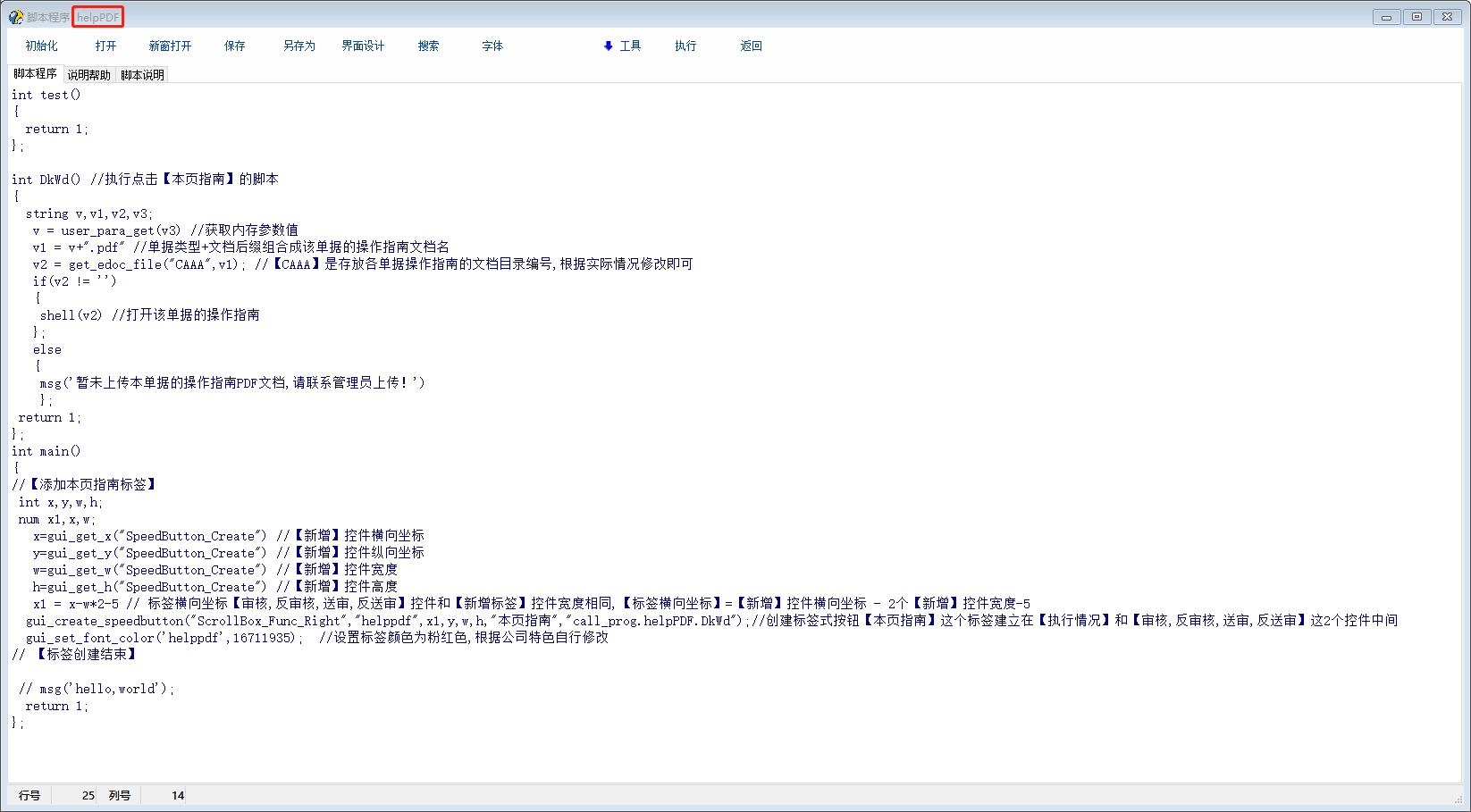The image size is (1471, 812).
Task: Click the application icon in title bar
Action: point(15,17)
